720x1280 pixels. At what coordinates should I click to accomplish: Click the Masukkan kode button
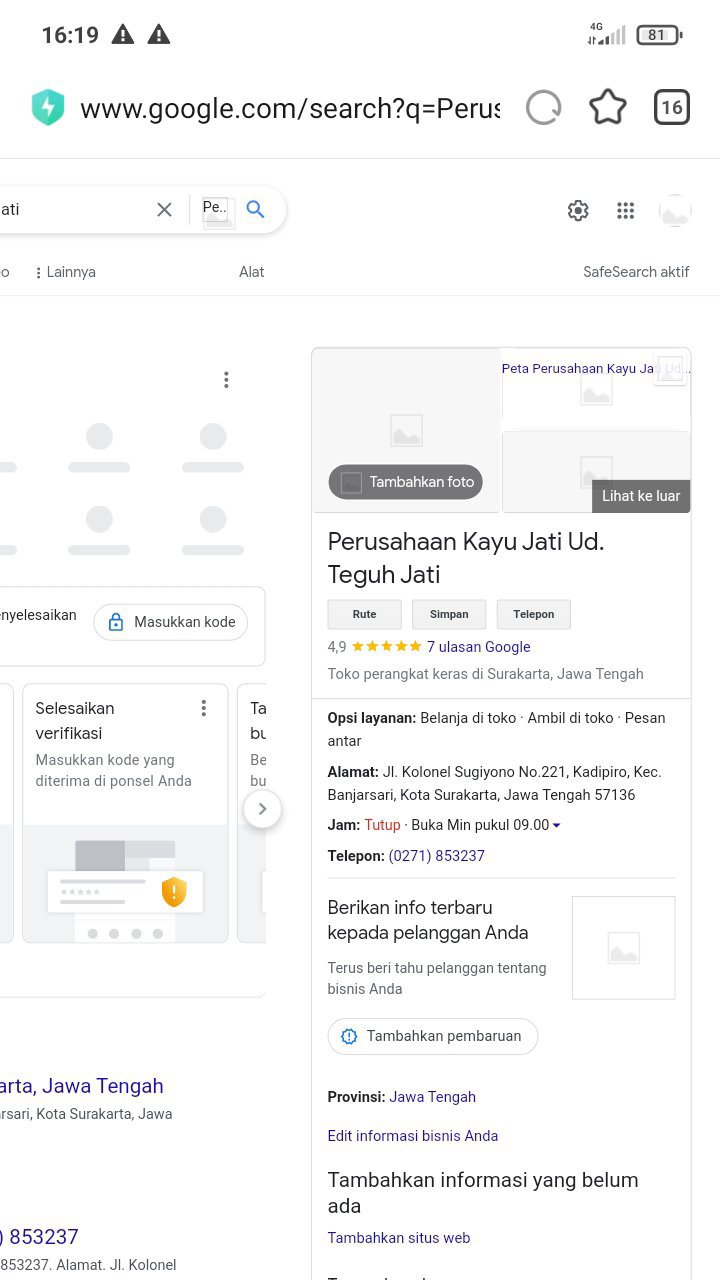coord(171,622)
